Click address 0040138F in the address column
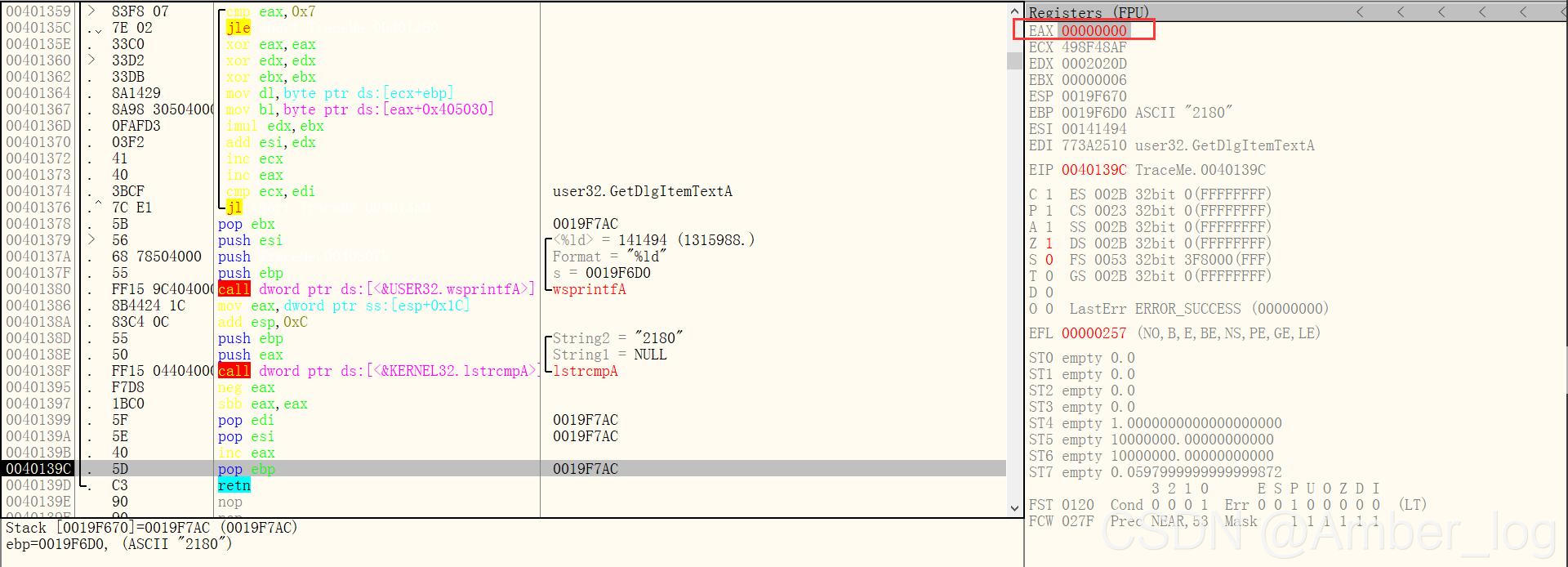The height and width of the screenshot is (567, 1568). coord(38,371)
